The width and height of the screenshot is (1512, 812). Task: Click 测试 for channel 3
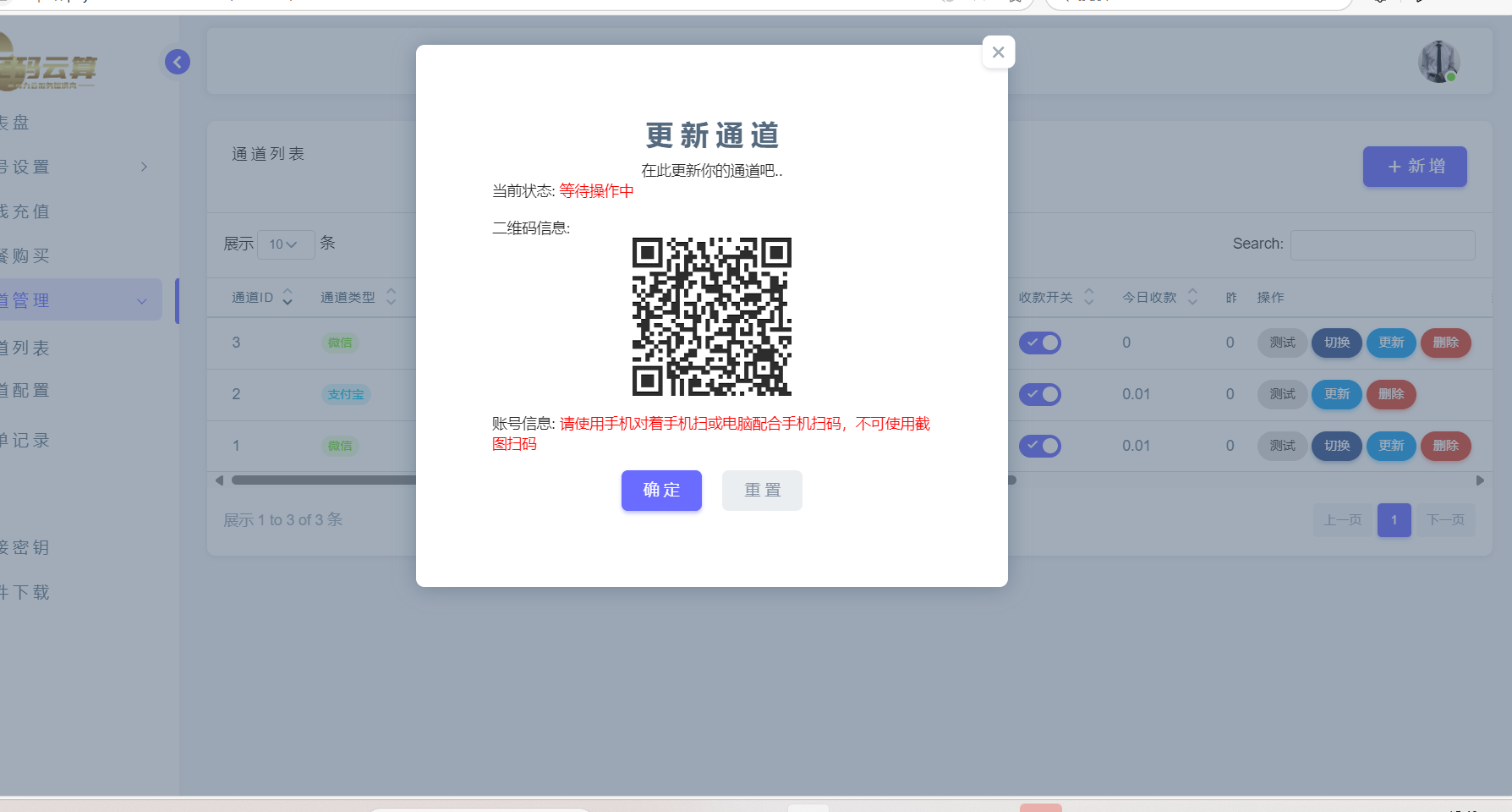1283,343
